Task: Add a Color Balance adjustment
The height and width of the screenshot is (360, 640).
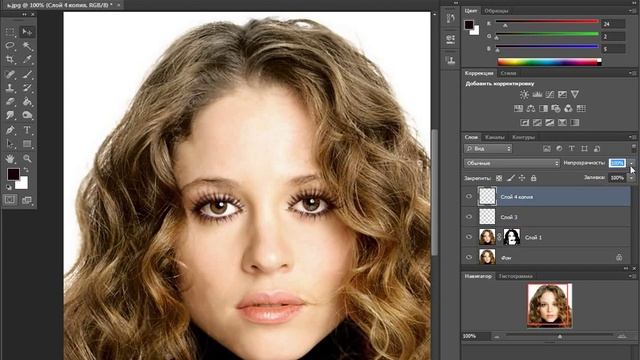Action: coord(531,109)
